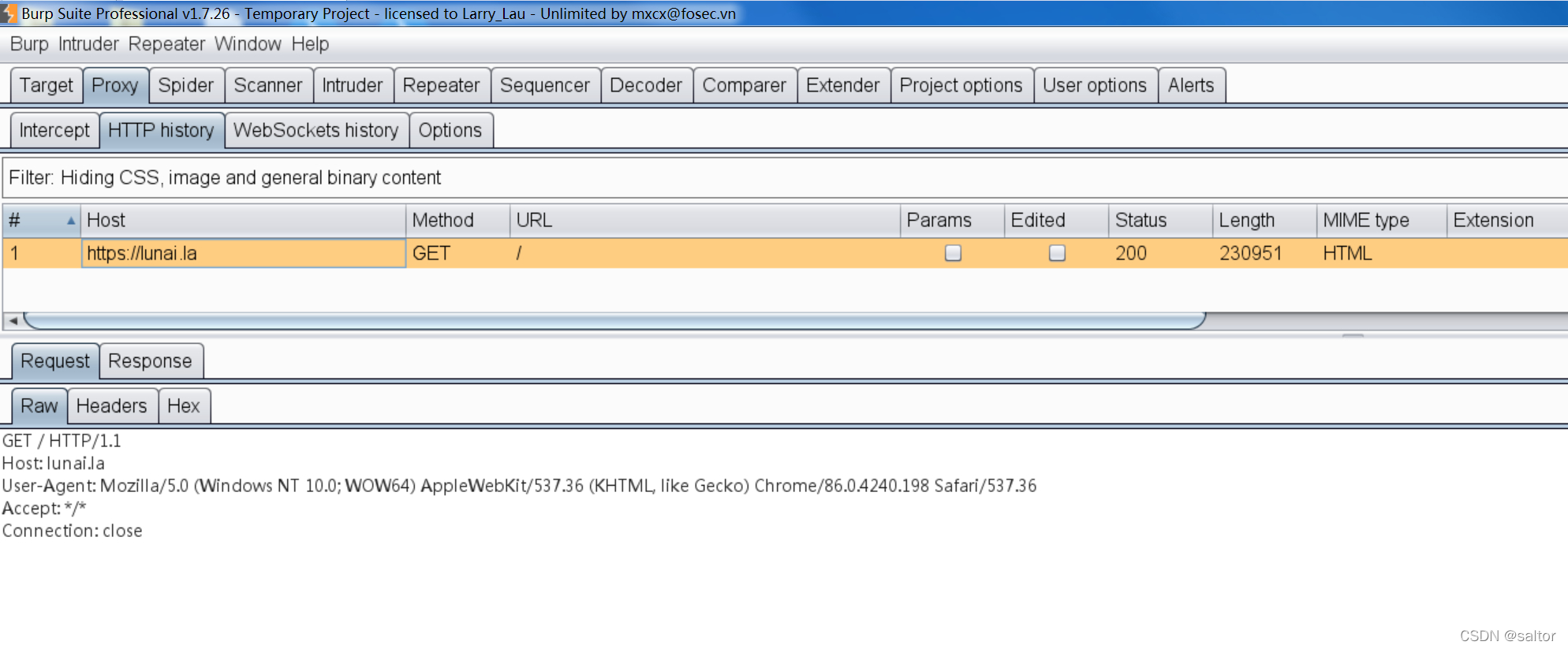Open the Intruder menu in the menu bar
The image size is (1568, 649).
[x=88, y=44]
